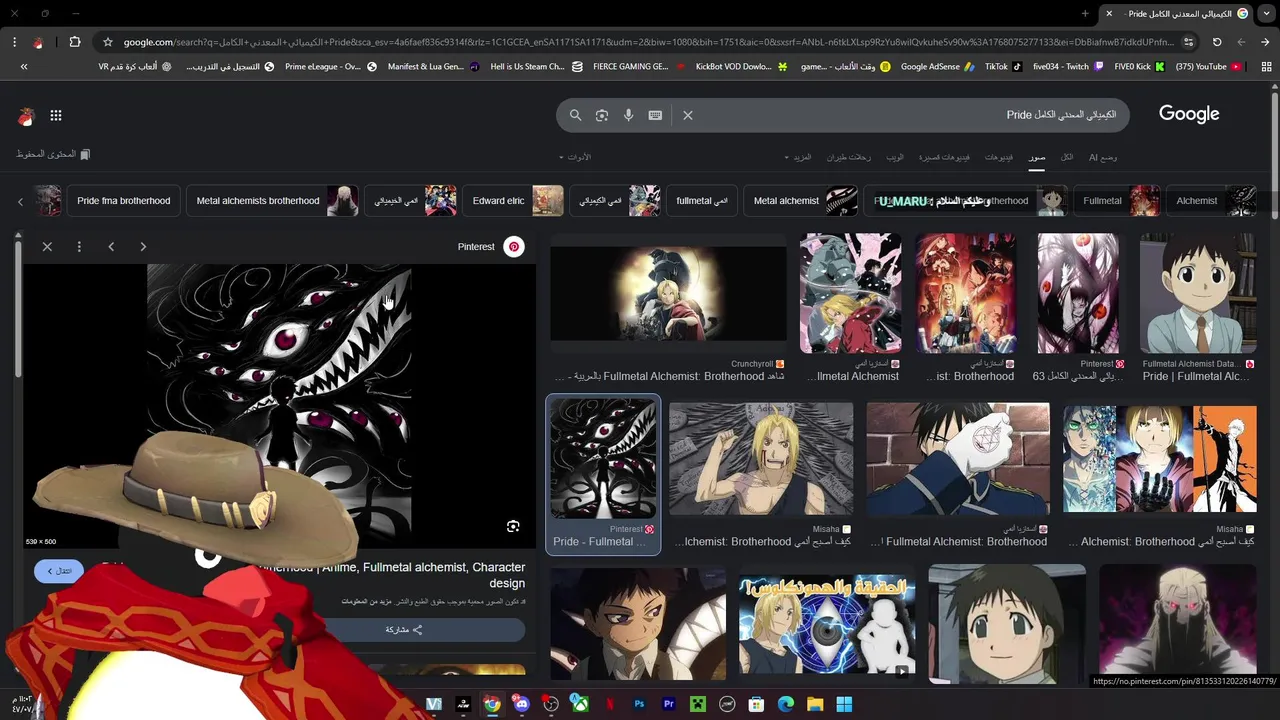Click the large Pride preview image
Image resolution: width=1280 pixels, height=720 pixels.
(279, 406)
